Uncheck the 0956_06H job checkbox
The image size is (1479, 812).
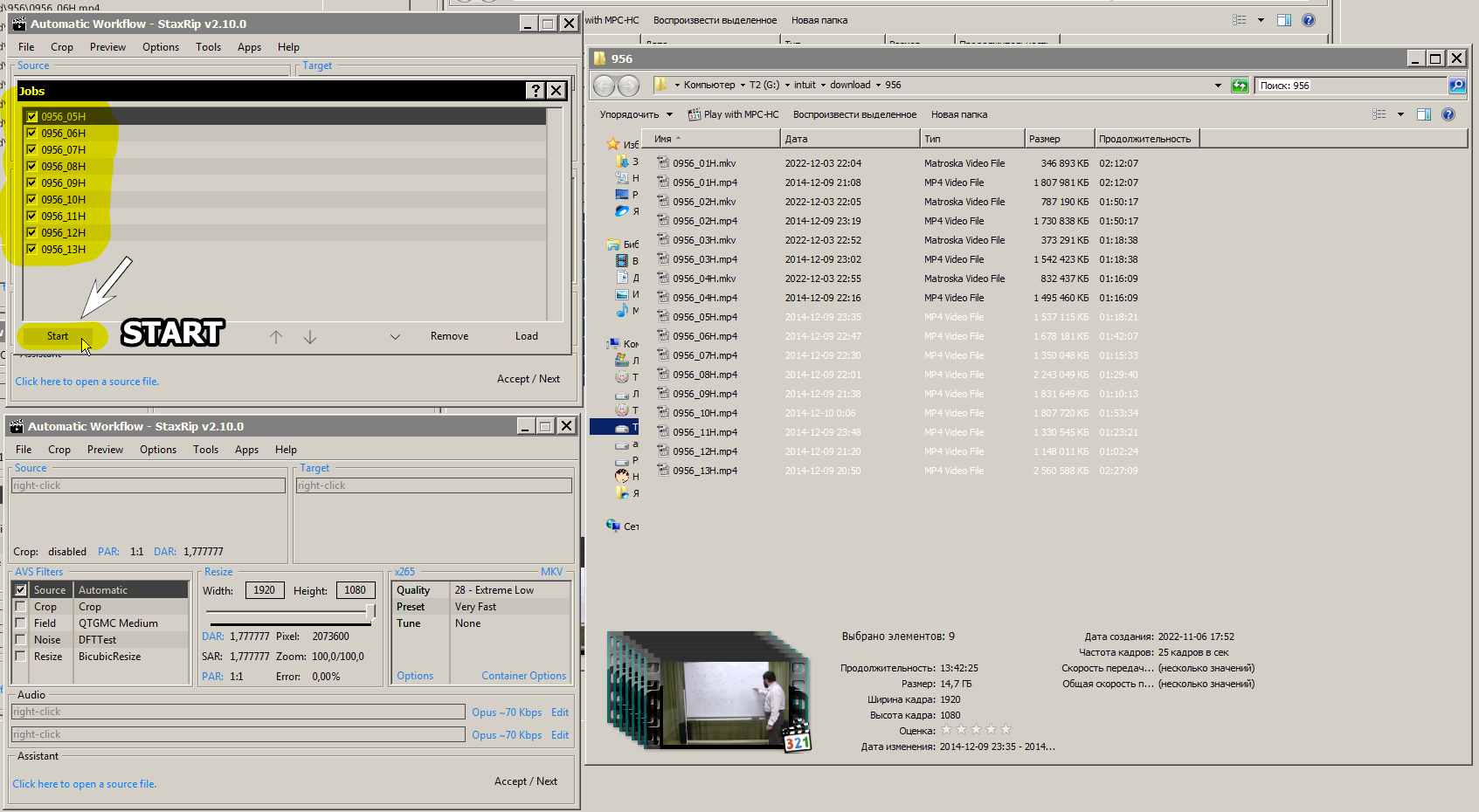pyautogui.click(x=31, y=134)
